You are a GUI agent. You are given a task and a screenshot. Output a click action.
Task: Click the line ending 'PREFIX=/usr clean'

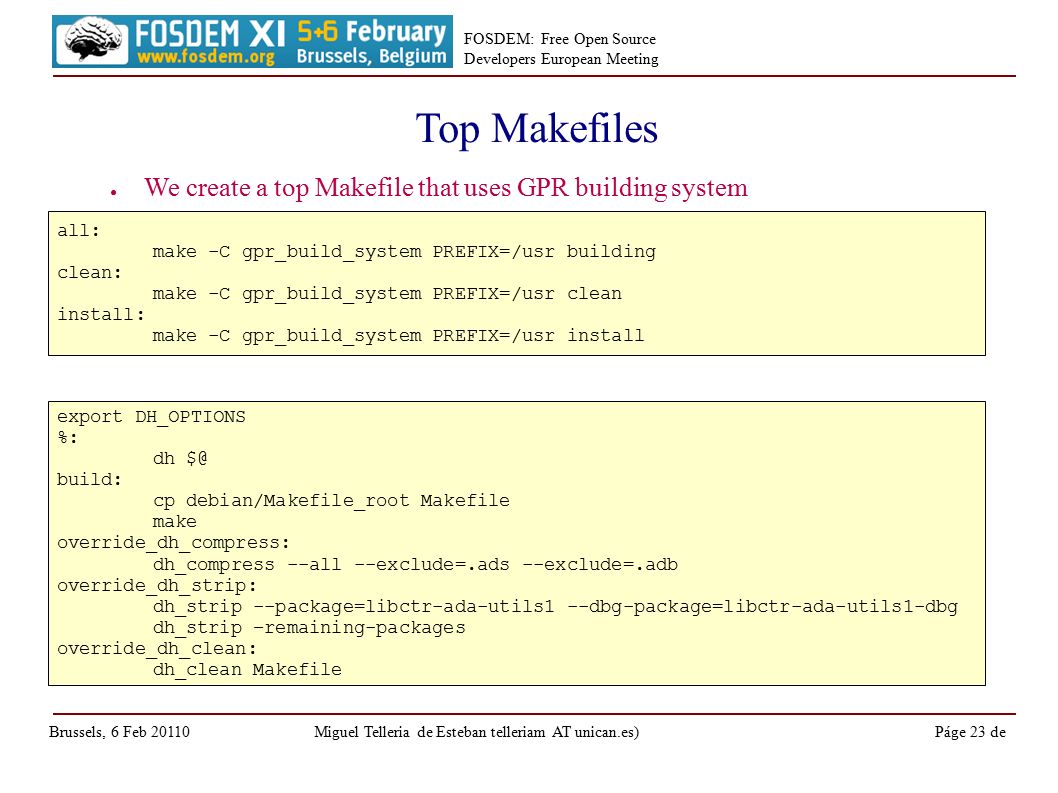click(387, 294)
